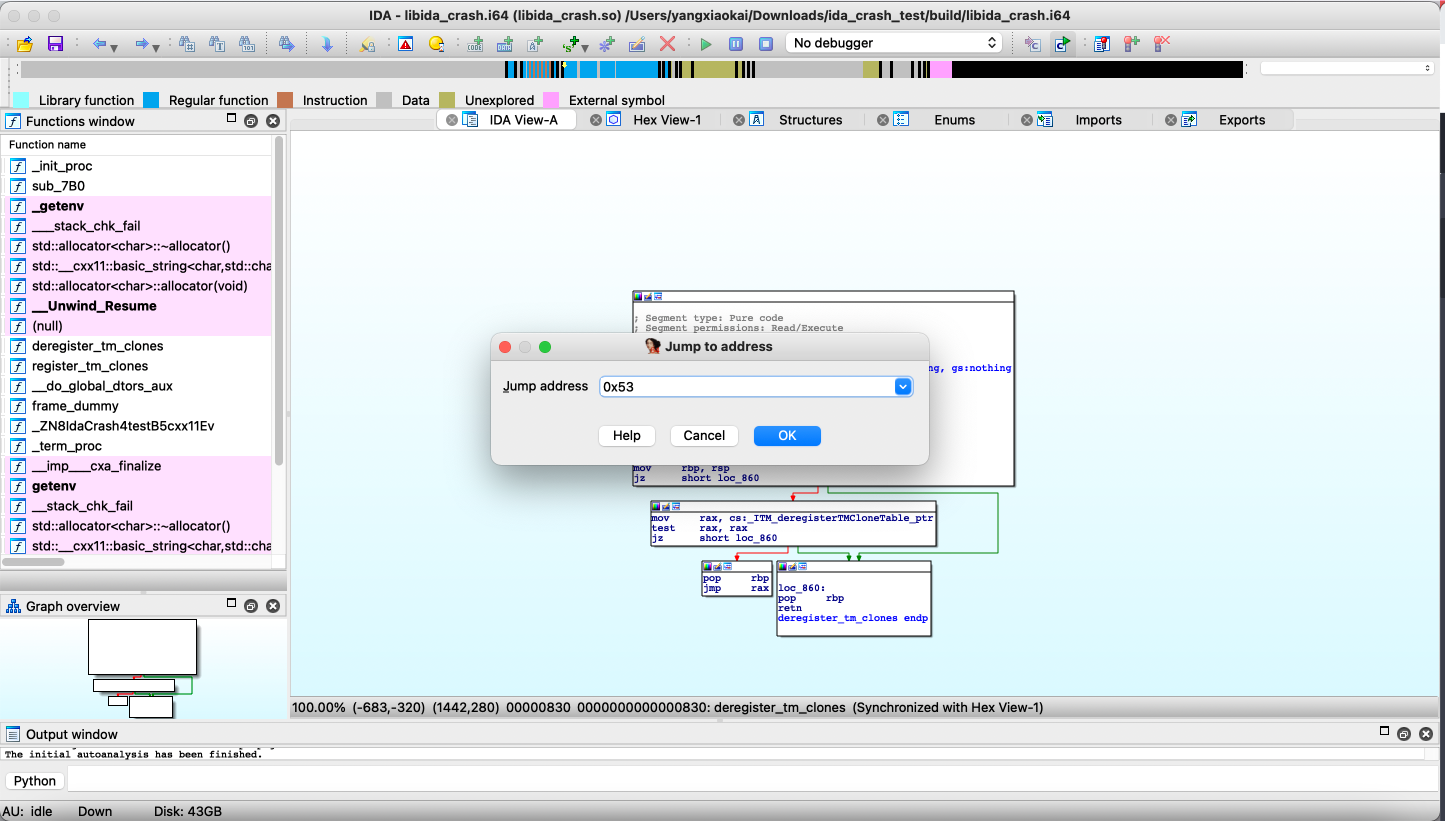Viewport: 1445px width, 821px height.
Task: Click the add breakpoint icon
Action: tap(1131, 44)
